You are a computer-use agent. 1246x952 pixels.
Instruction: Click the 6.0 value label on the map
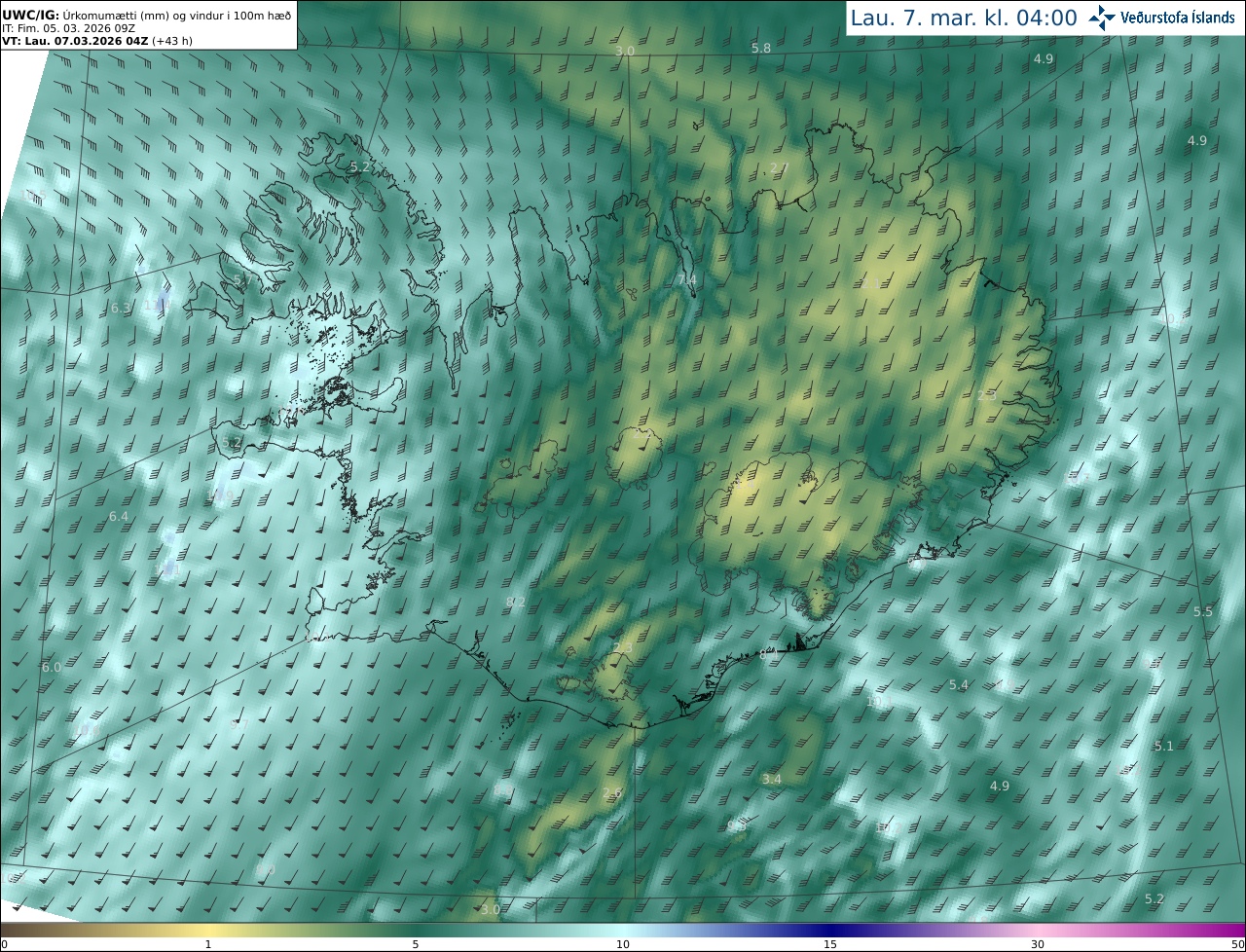pyautogui.click(x=52, y=667)
